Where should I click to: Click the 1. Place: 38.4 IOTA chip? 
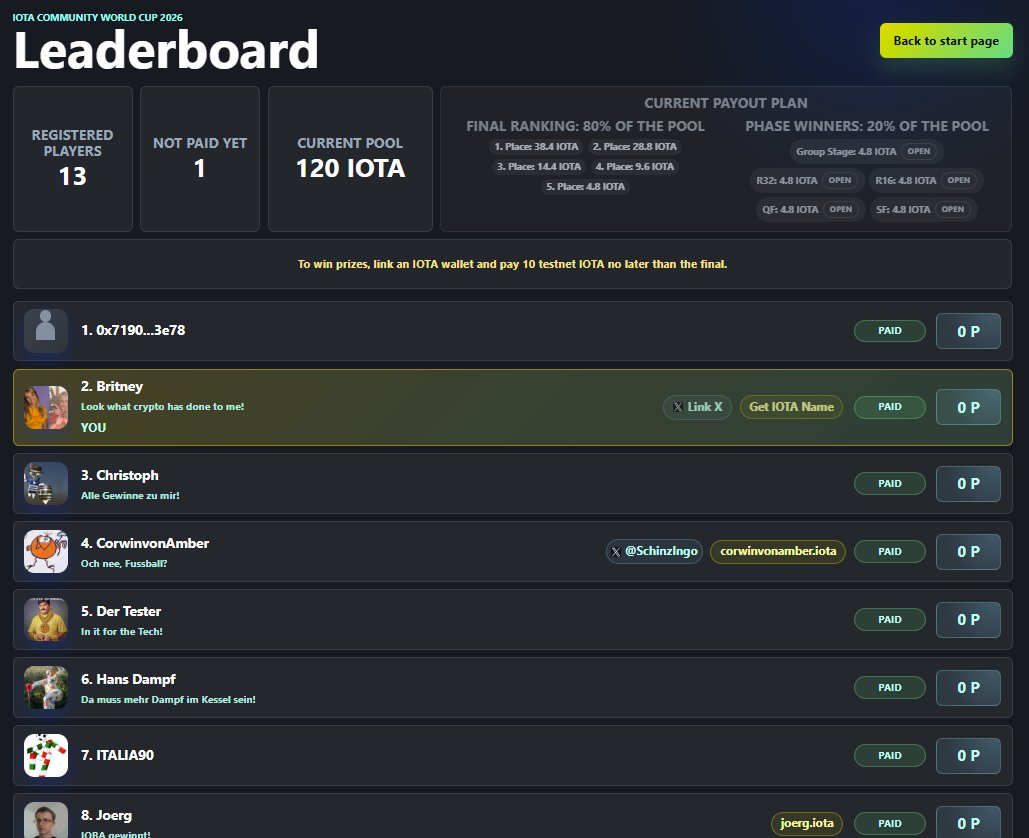[536, 147]
